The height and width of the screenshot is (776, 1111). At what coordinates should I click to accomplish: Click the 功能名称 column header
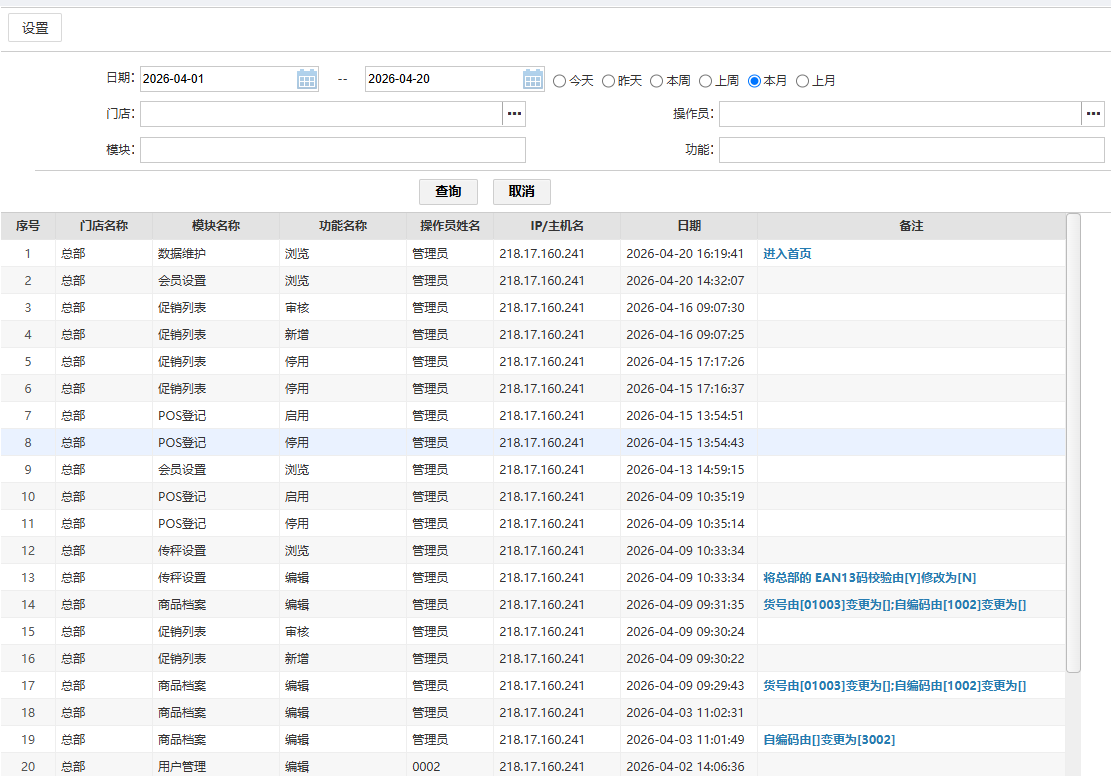pyautogui.click(x=342, y=226)
